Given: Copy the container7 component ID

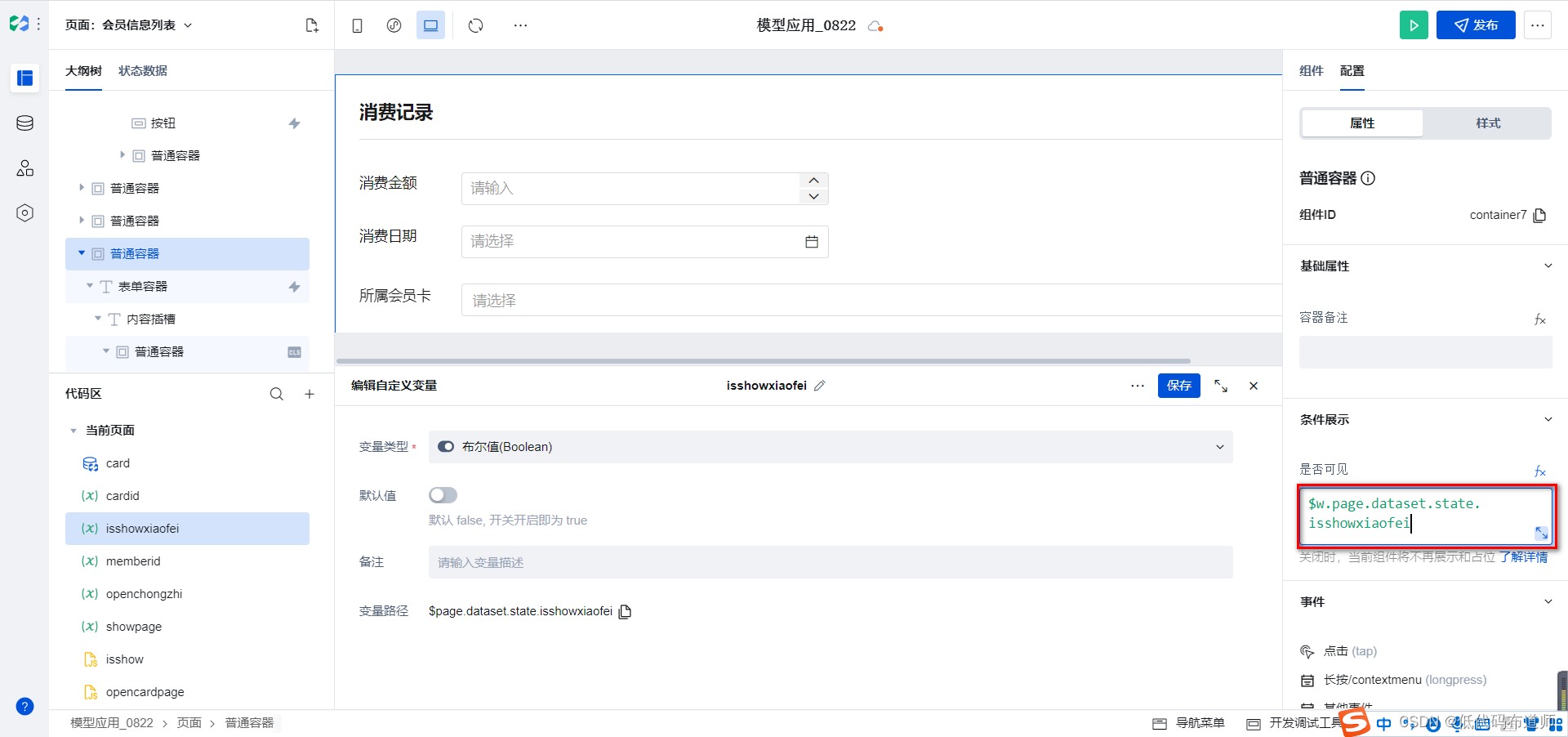Looking at the screenshot, I should click(x=1539, y=215).
